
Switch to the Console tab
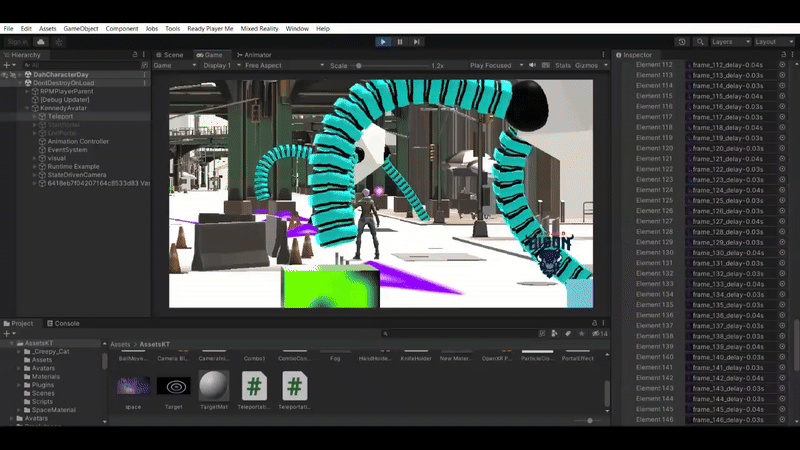coord(63,323)
